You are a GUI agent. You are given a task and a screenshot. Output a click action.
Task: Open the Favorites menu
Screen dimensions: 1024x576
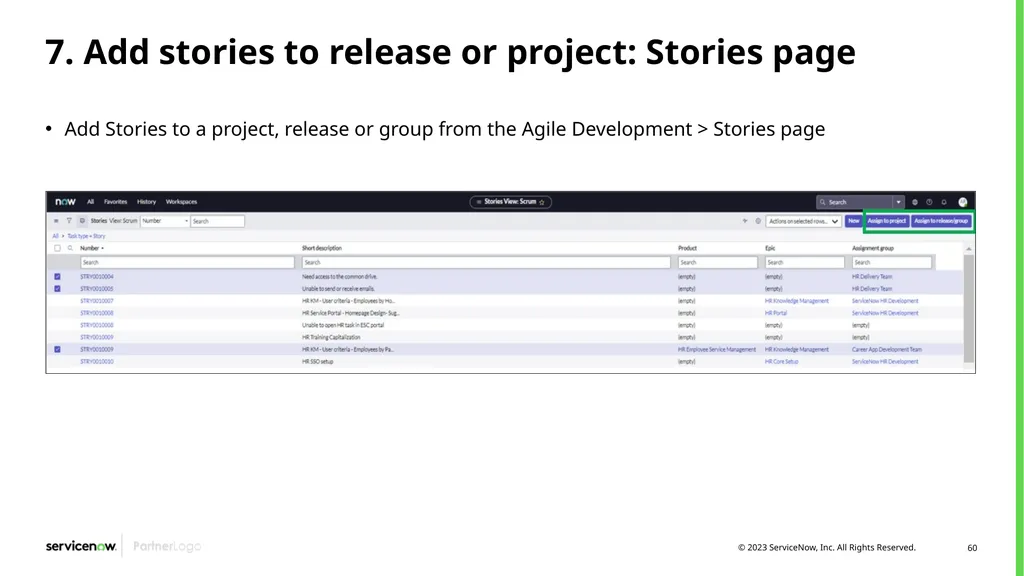(x=116, y=202)
